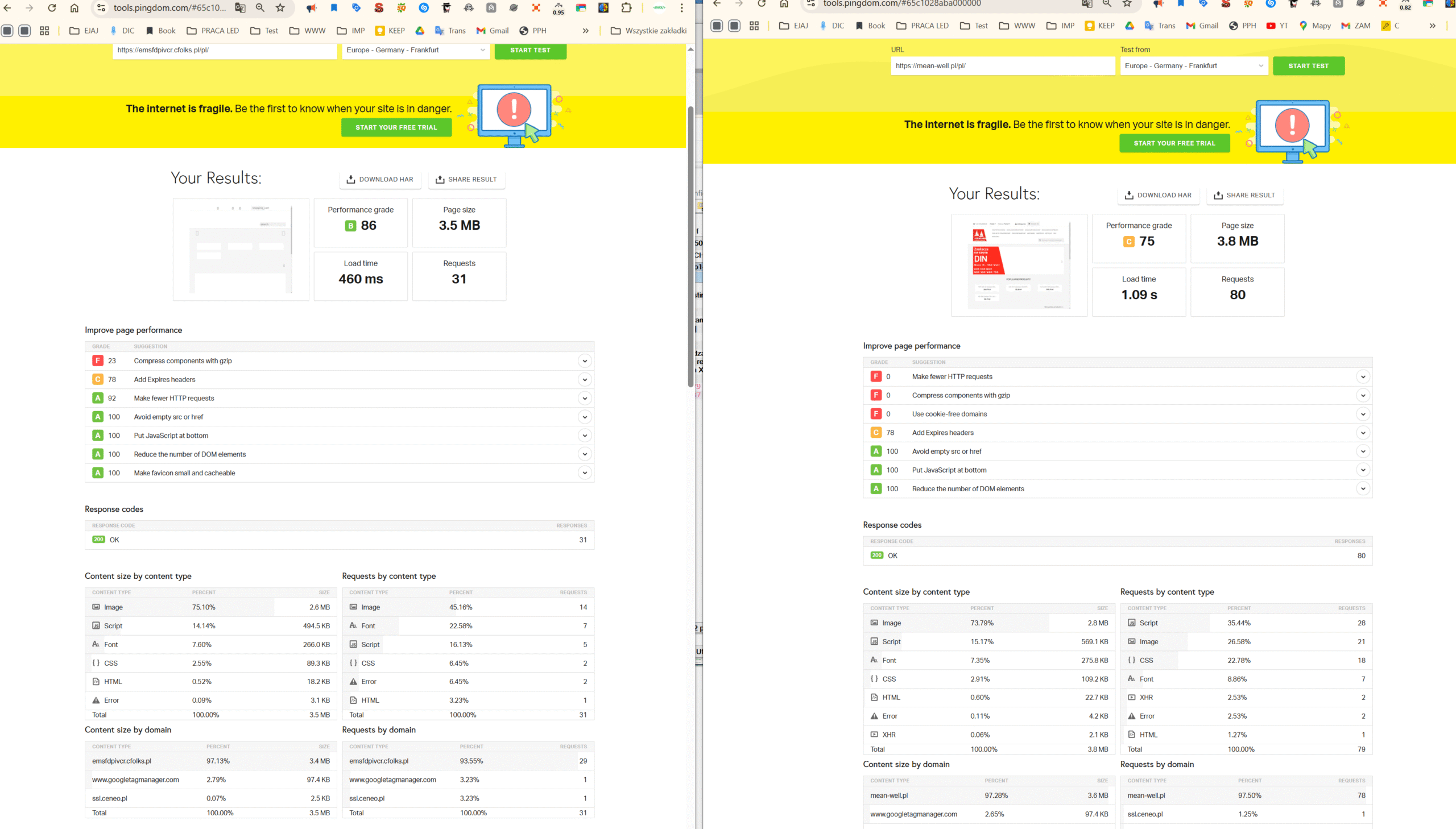The width and height of the screenshot is (1456, 829).
Task: Click zoom magnifier icon in left address bar
Action: click(x=260, y=8)
